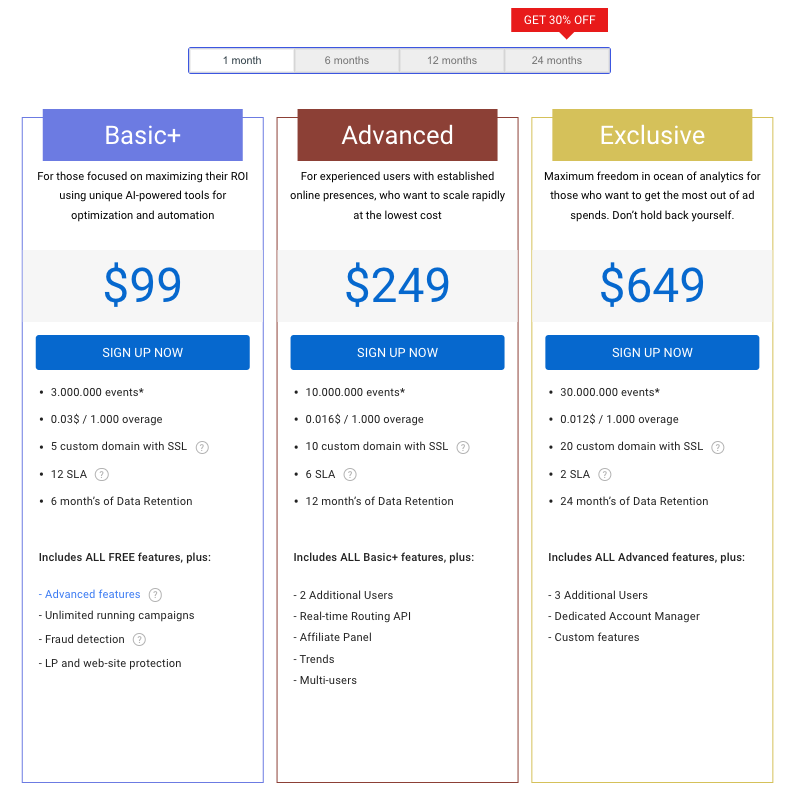Sign up now for Exclusive plan
The width and height of the screenshot is (795, 798).
(652, 353)
